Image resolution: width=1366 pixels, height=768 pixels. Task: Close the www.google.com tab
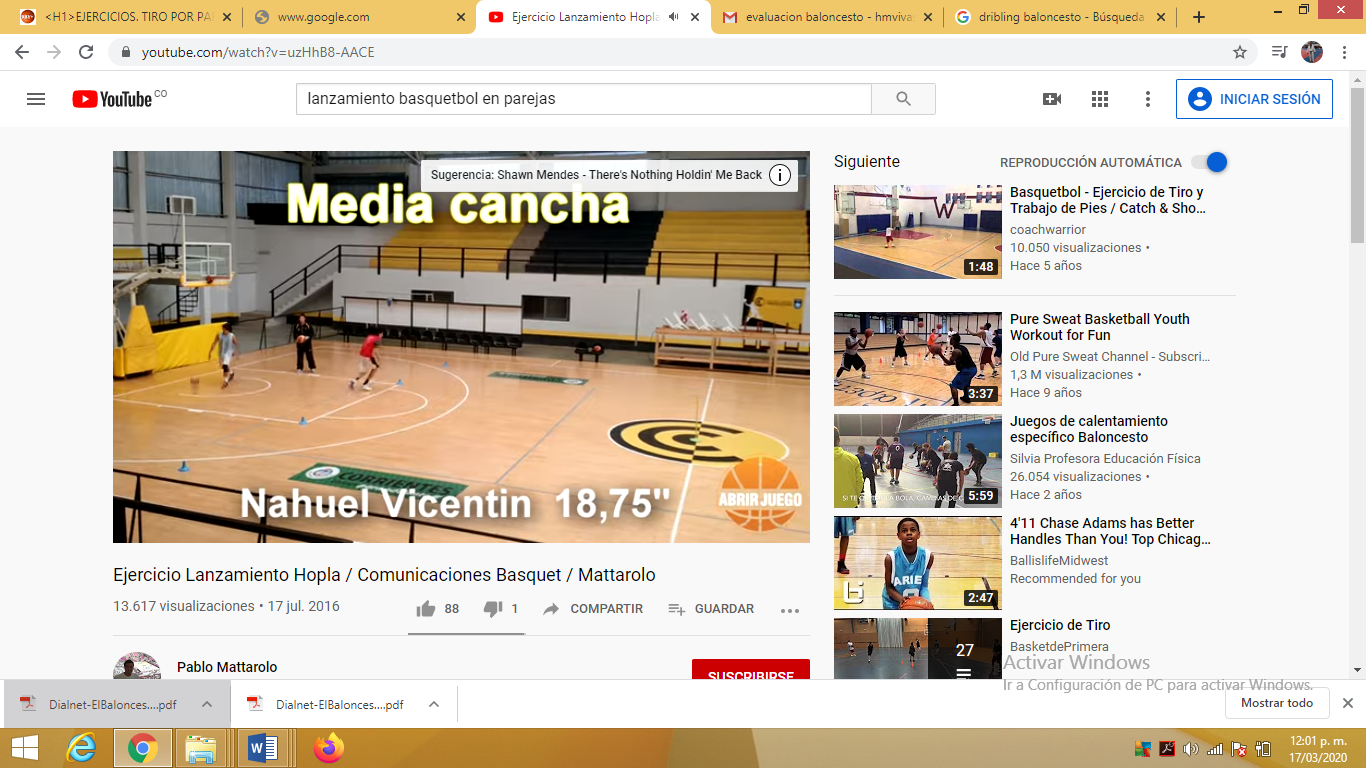click(x=461, y=17)
